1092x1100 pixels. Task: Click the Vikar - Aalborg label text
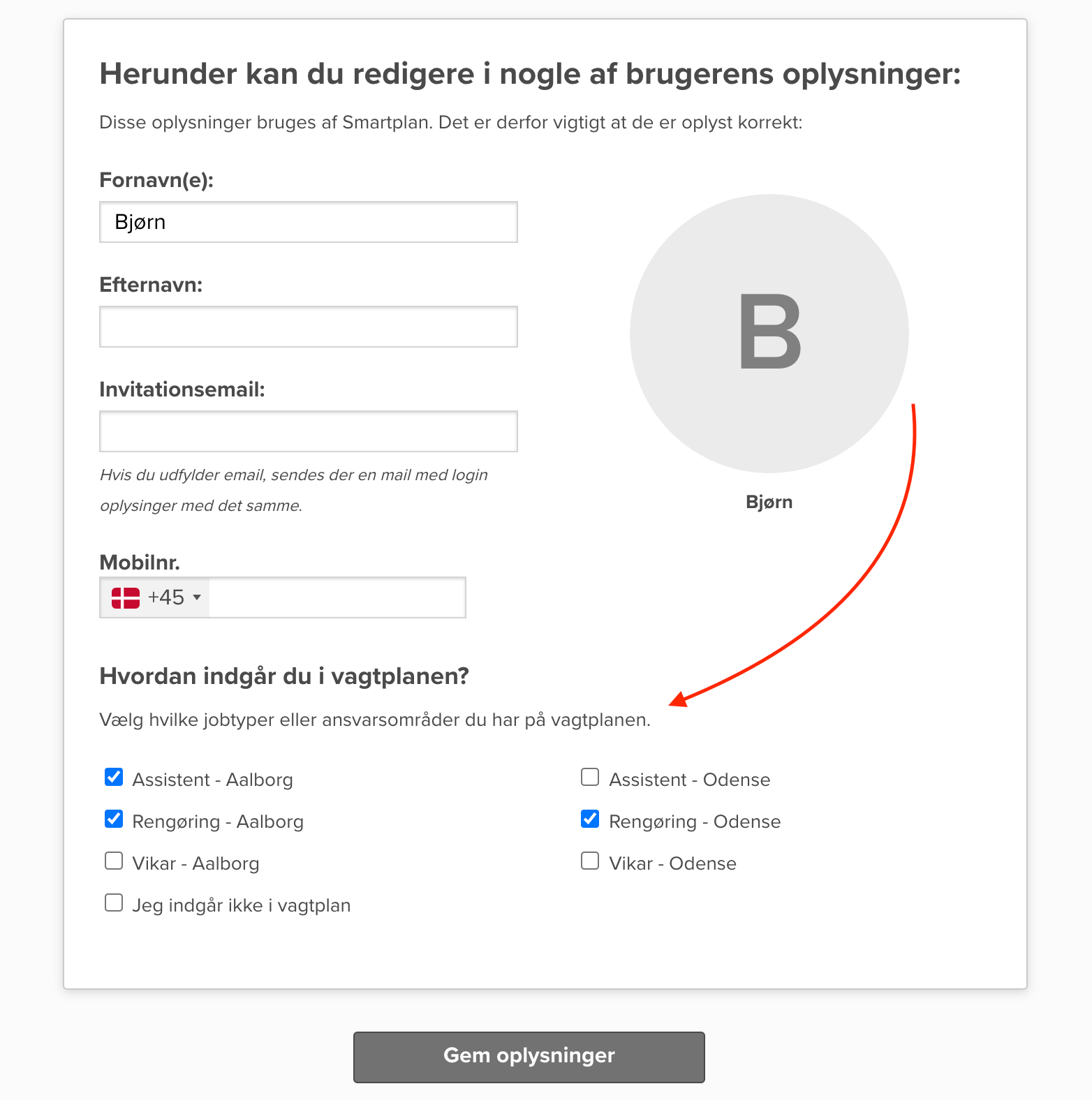pyautogui.click(x=195, y=863)
